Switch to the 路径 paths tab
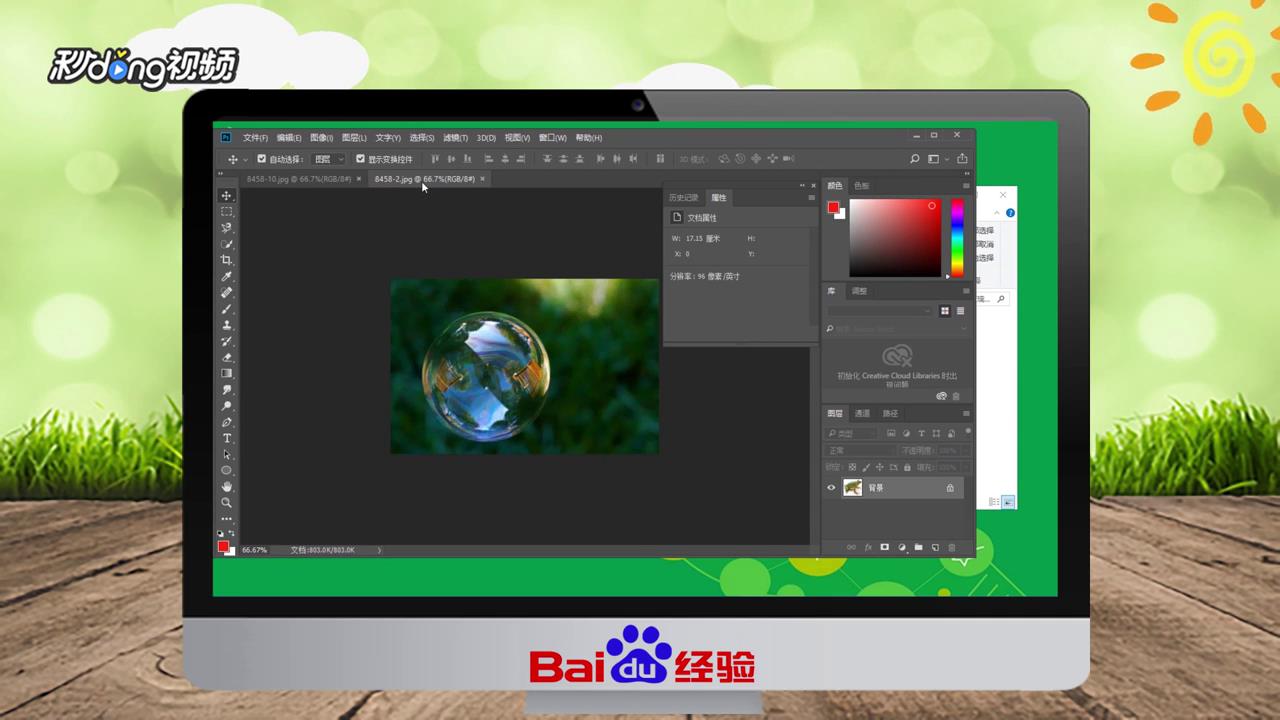Image resolution: width=1280 pixels, height=720 pixels. [890, 414]
